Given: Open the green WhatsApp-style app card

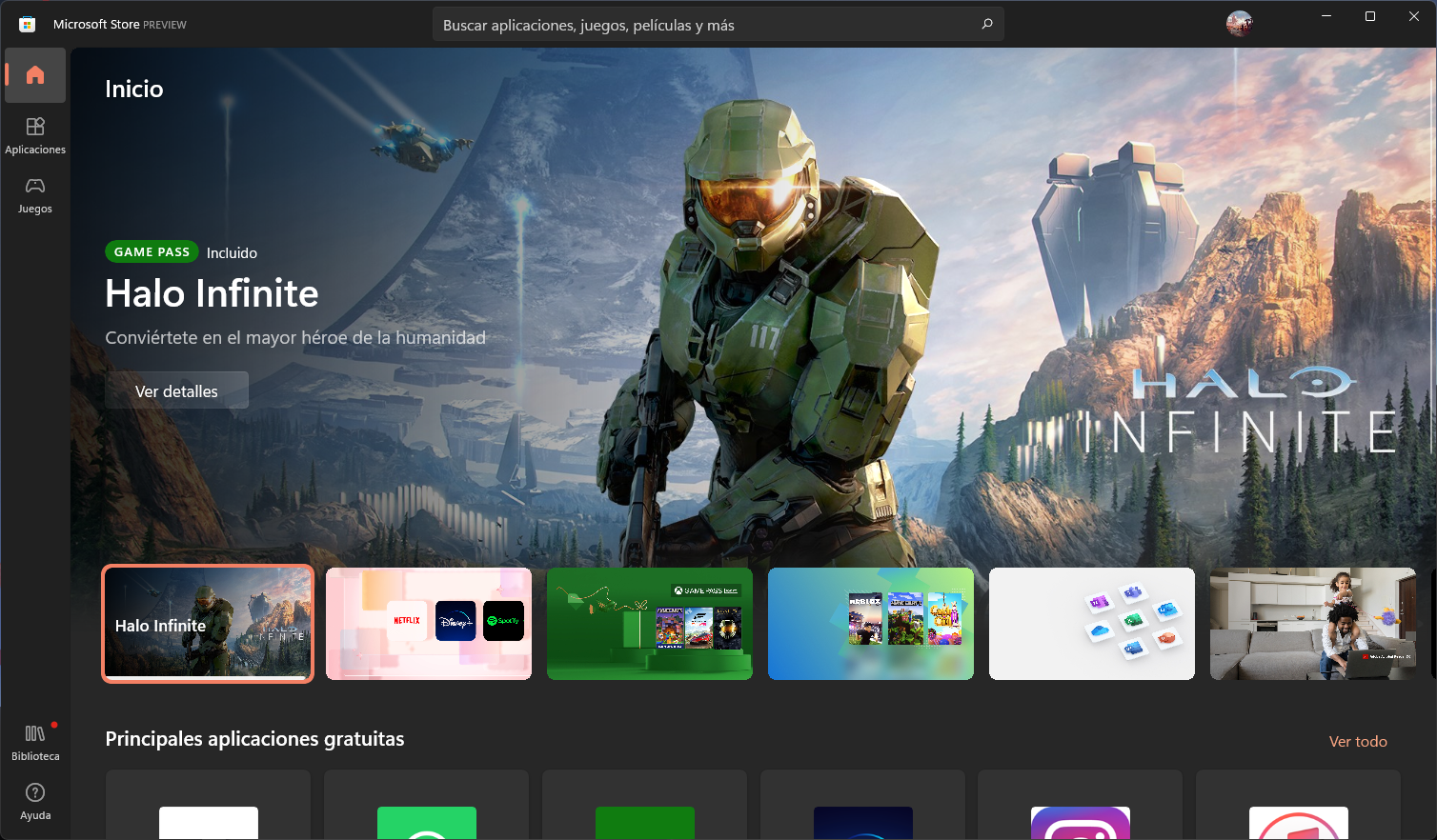Looking at the screenshot, I should tap(426, 805).
